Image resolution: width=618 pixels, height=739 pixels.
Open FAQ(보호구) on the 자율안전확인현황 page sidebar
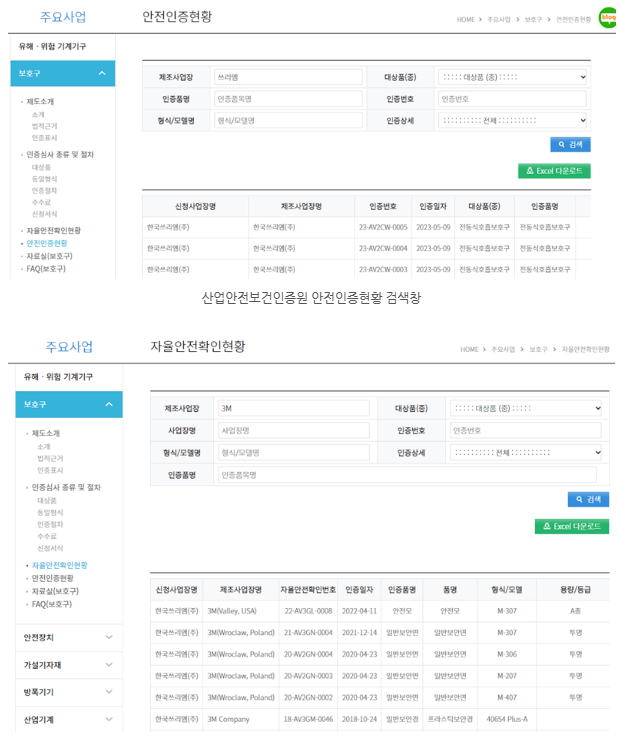(x=51, y=604)
